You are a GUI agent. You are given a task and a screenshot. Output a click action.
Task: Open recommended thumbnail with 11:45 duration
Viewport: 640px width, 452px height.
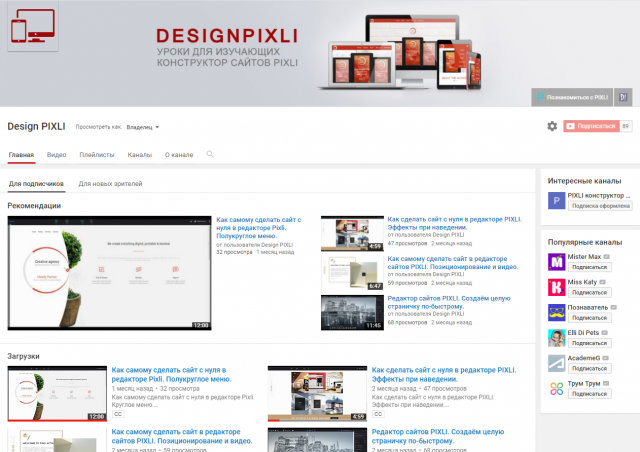pyautogui.click(x=352, y=312)
